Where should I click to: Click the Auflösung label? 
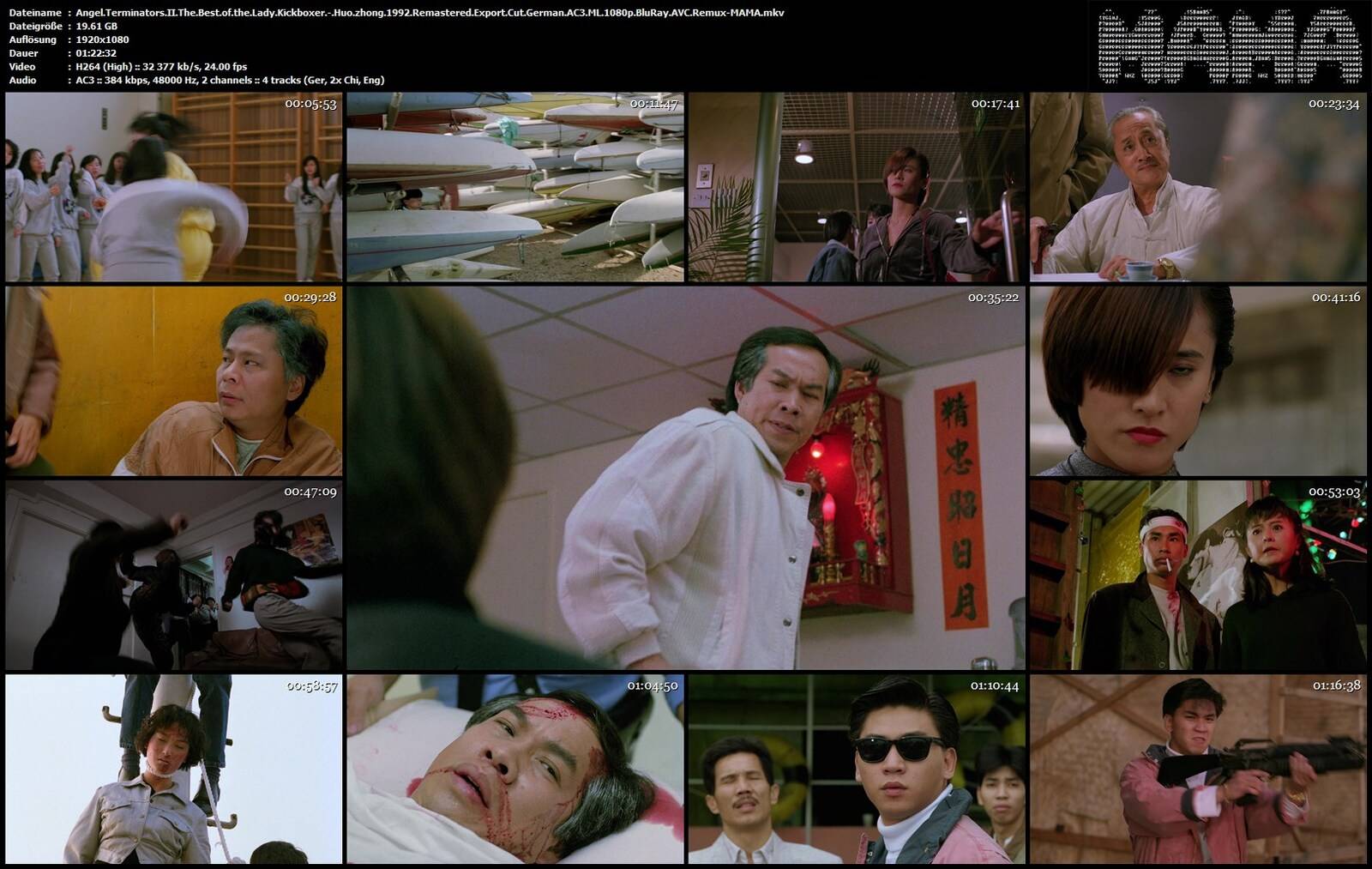point(33,39)
